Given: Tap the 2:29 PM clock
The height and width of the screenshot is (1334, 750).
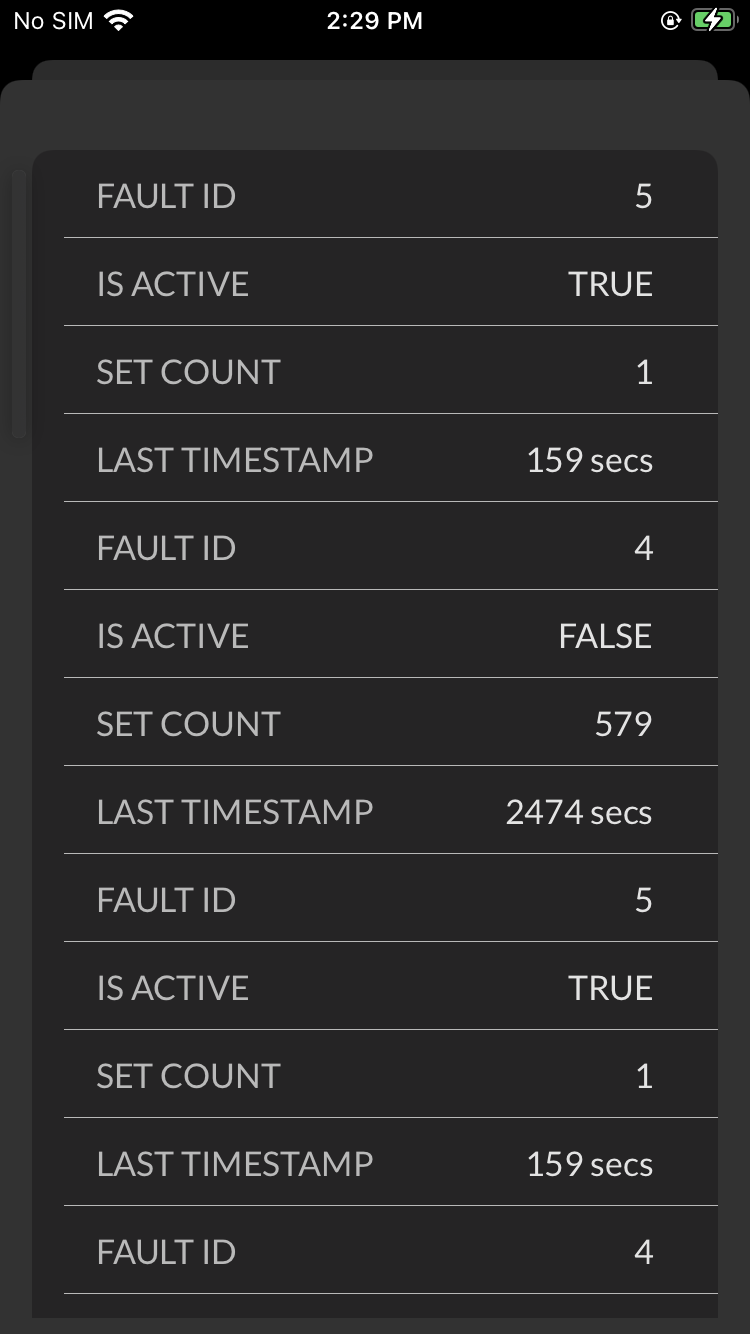Looking at the screenshot, I should tap(375, 21).
